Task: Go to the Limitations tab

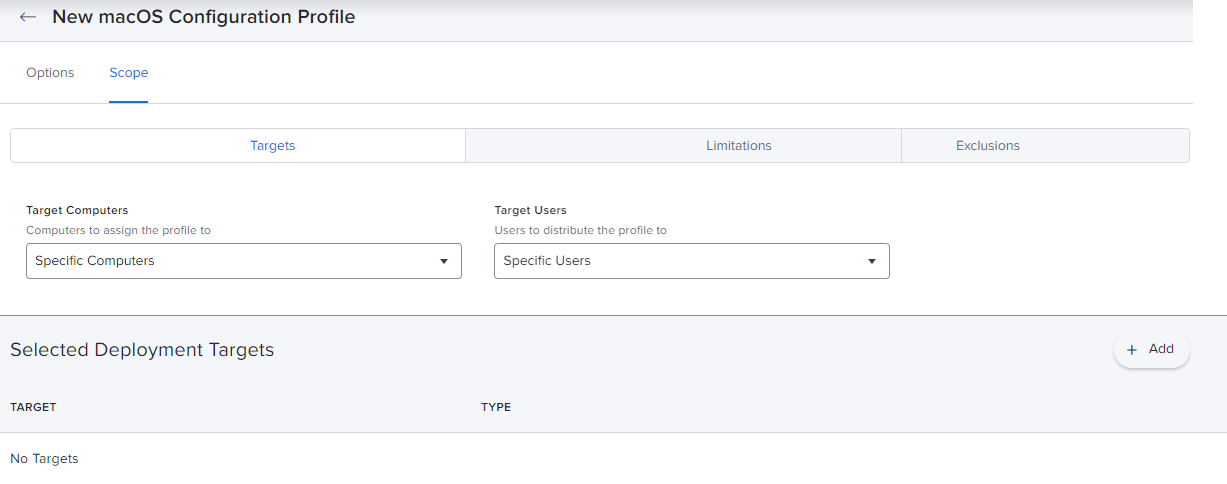Action: (738, 146)
